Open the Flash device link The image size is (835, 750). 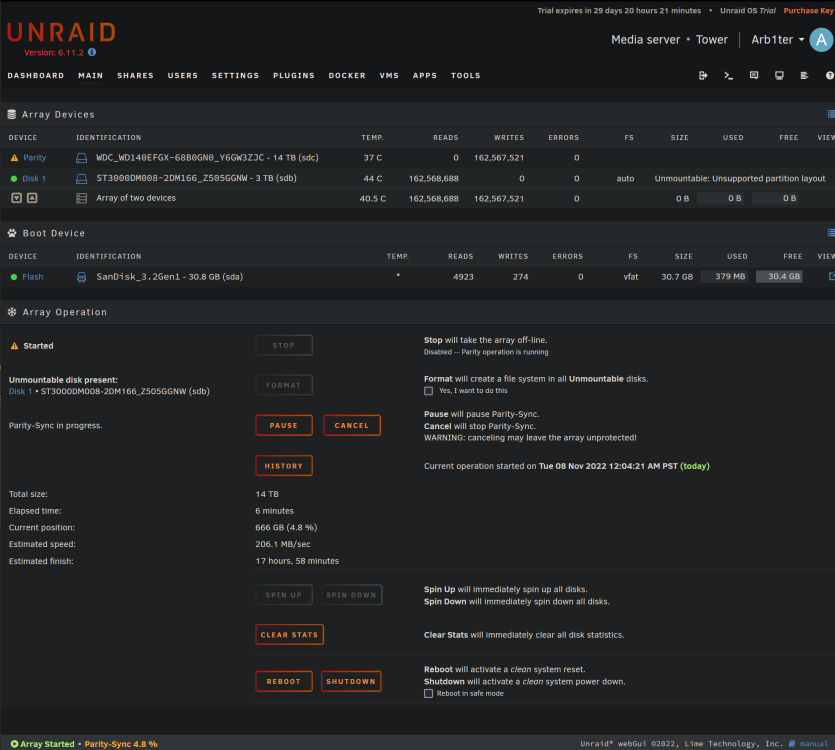pos(32,277)
